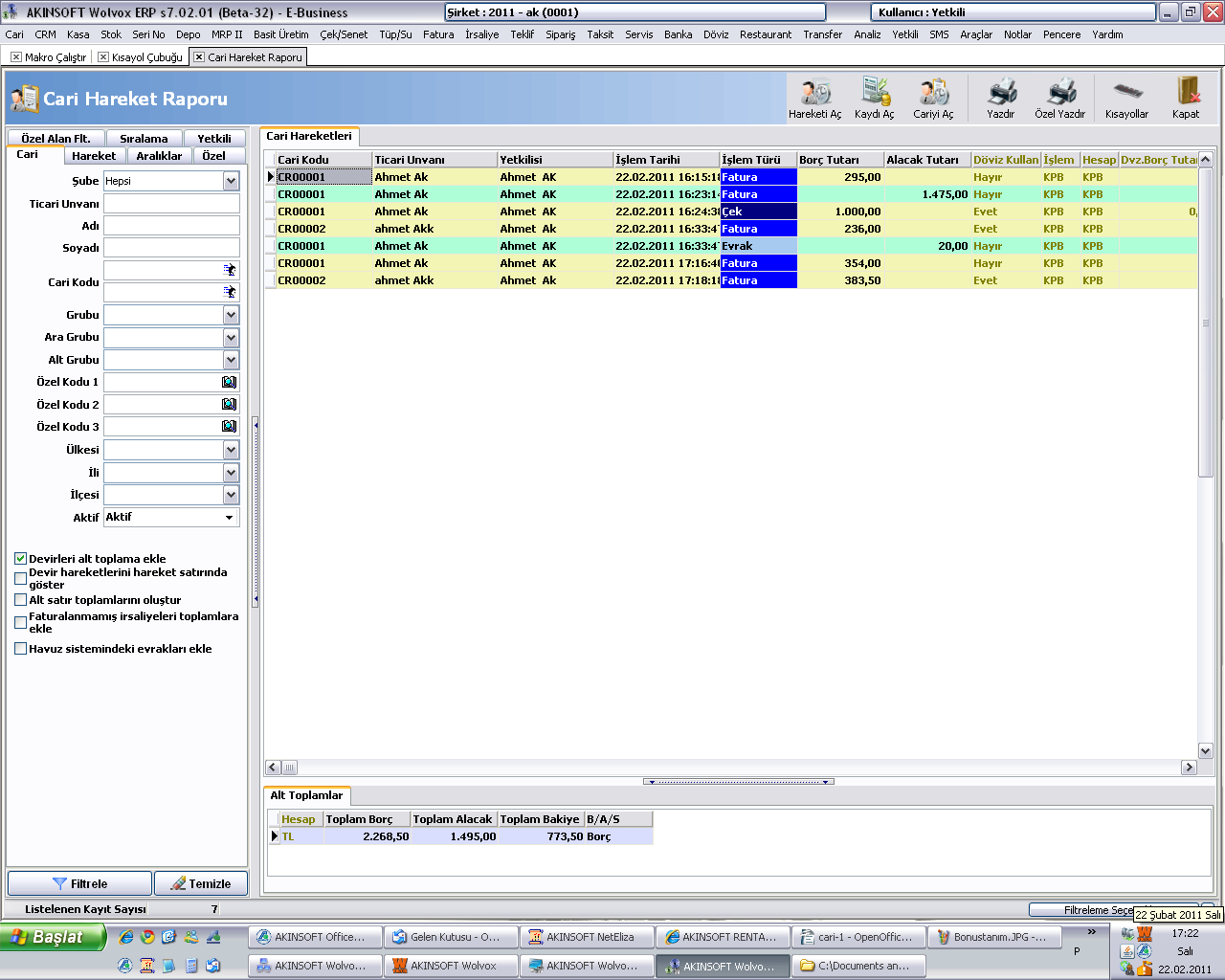The width and height of the screenshot is (1225, 980).
Task: Expand the İlçesi dropdown
Action: pos(231,495)
